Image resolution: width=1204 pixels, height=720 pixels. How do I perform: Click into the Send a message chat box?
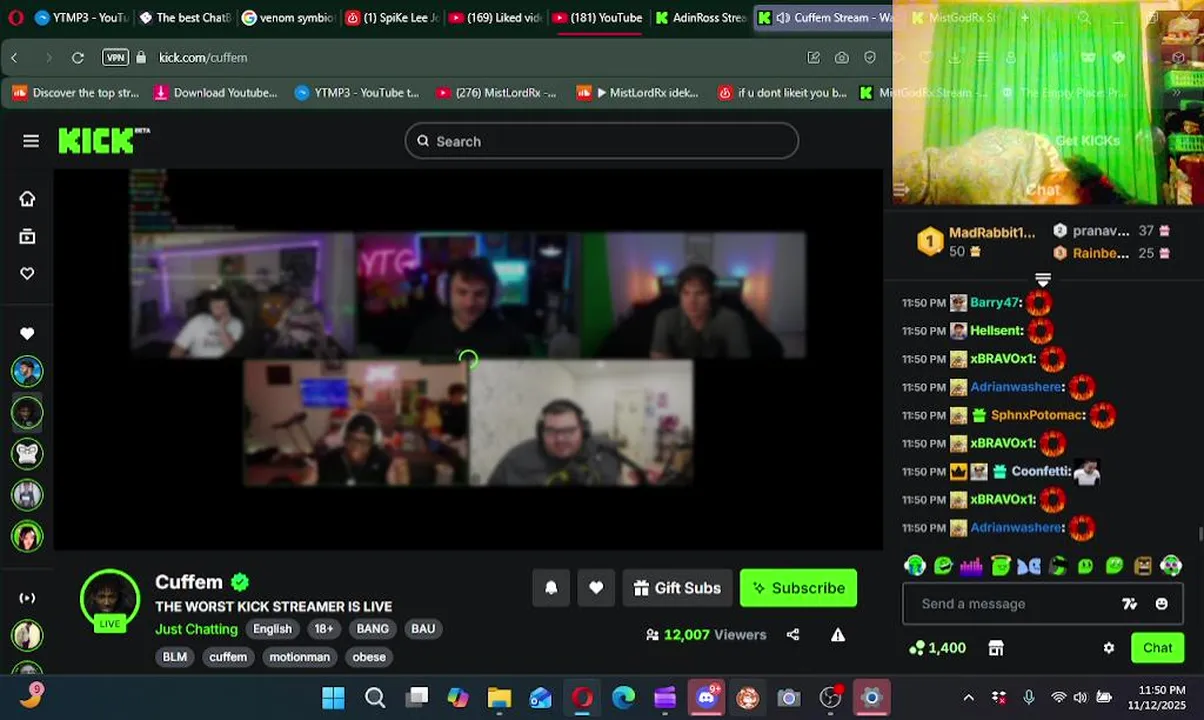tap(1010, 604)
